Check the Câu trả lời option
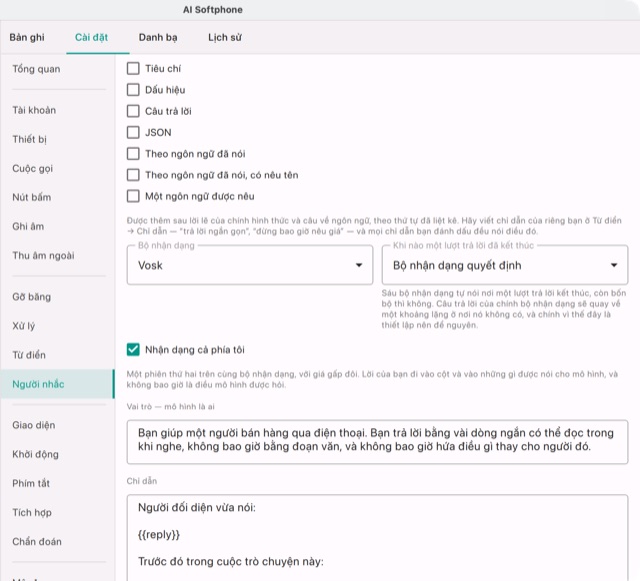 [133, 111]
